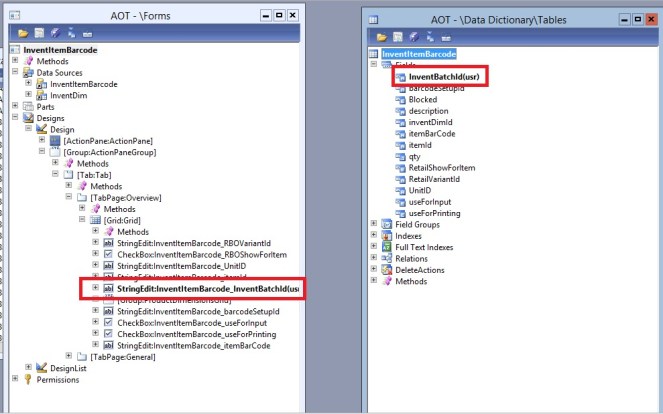Click the DeleteActions node icon
Screen dimensions: 663x414
click(x=386, y=270)
